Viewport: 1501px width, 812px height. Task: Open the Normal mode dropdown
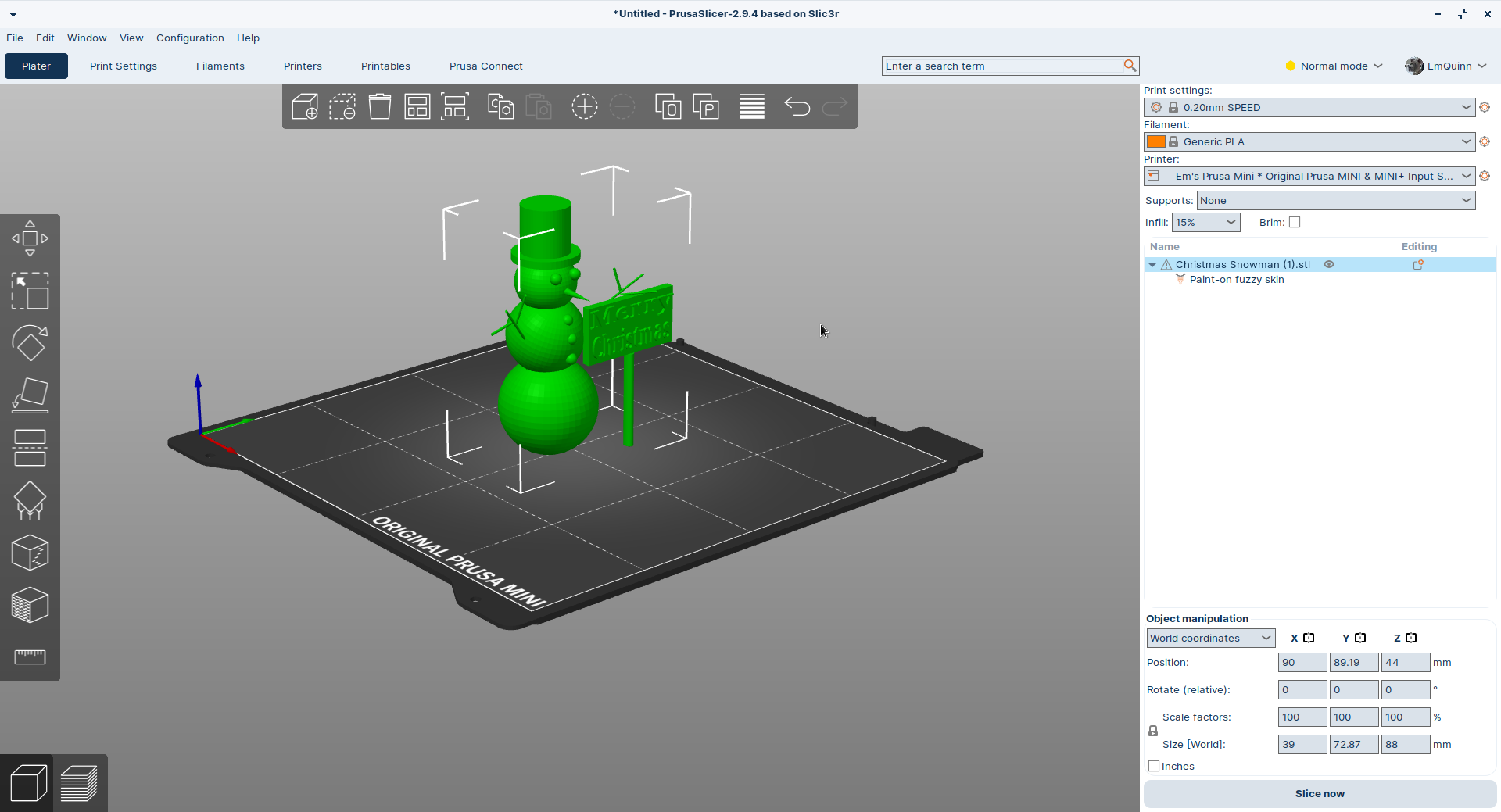(1334, 66)
